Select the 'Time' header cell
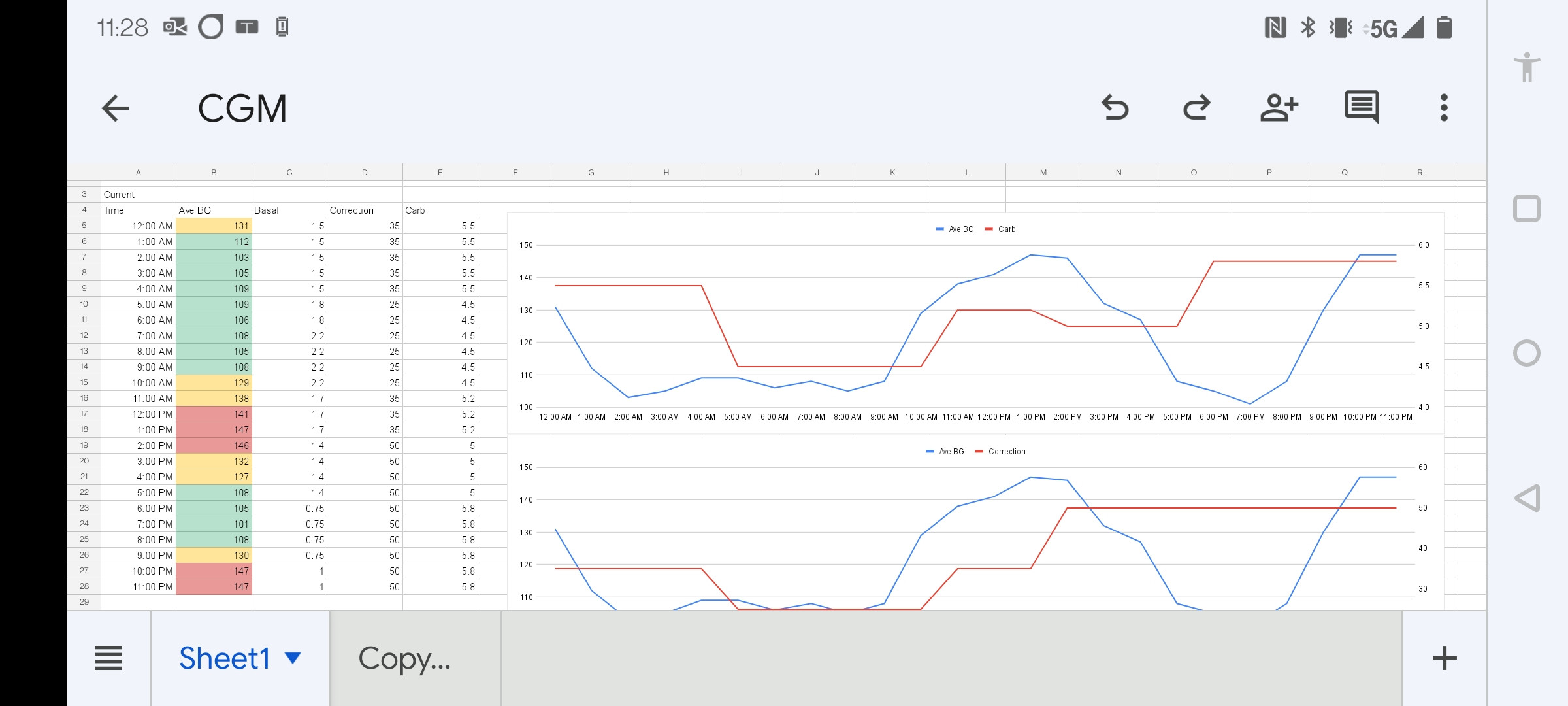 pos(138,210)
